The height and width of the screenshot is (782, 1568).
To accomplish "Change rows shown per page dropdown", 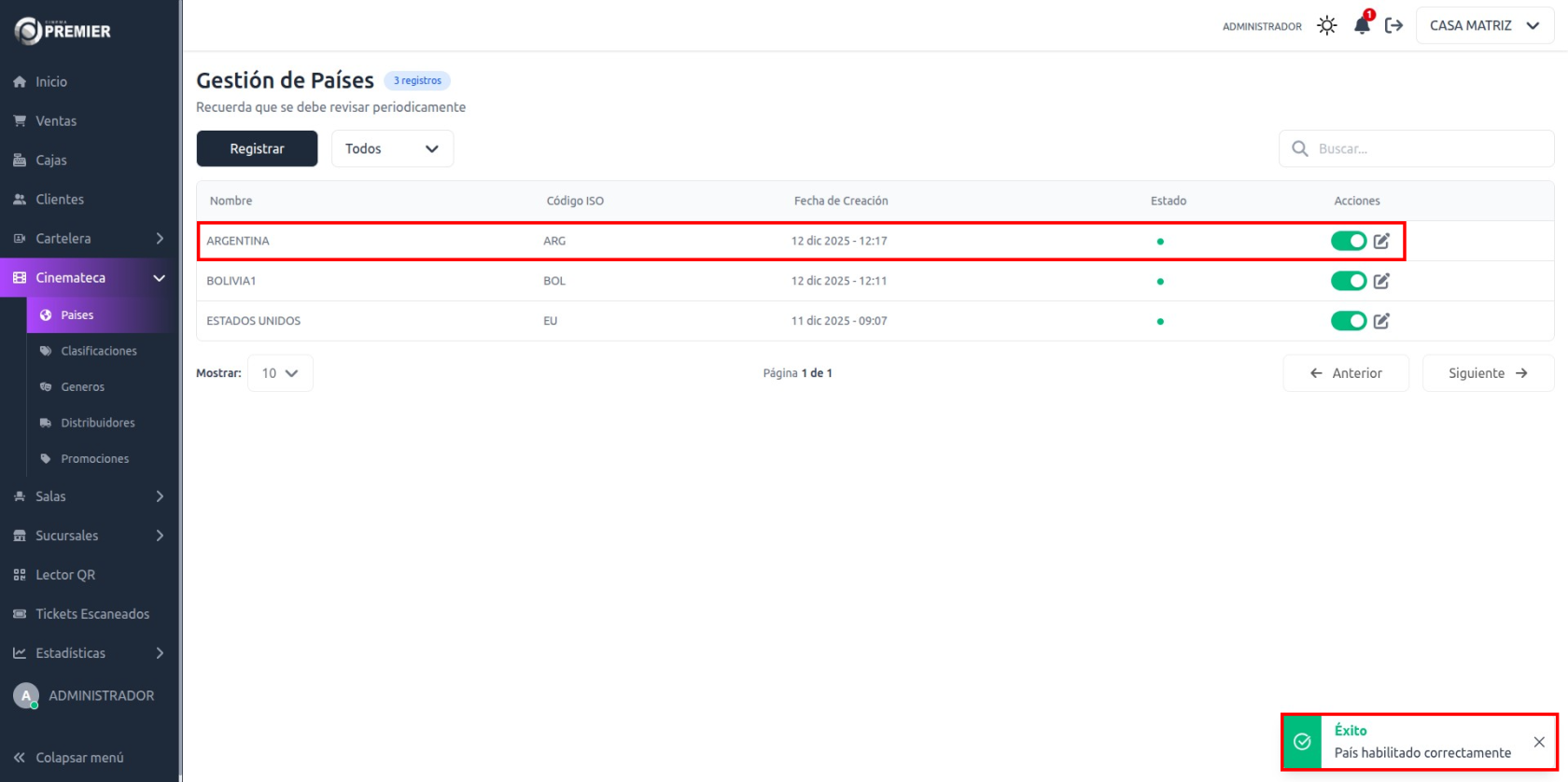I will click(x=280, y=373).
